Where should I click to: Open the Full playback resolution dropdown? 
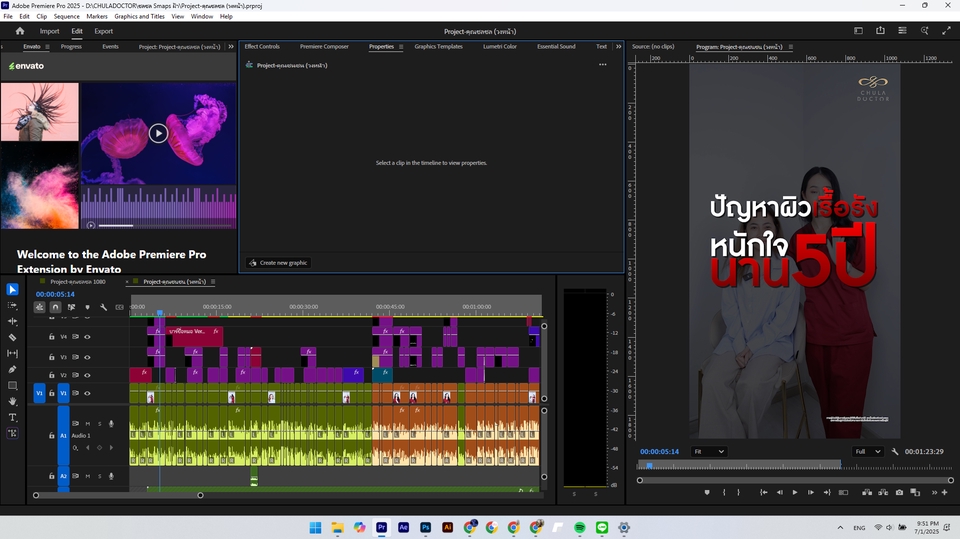pos(867,452)
